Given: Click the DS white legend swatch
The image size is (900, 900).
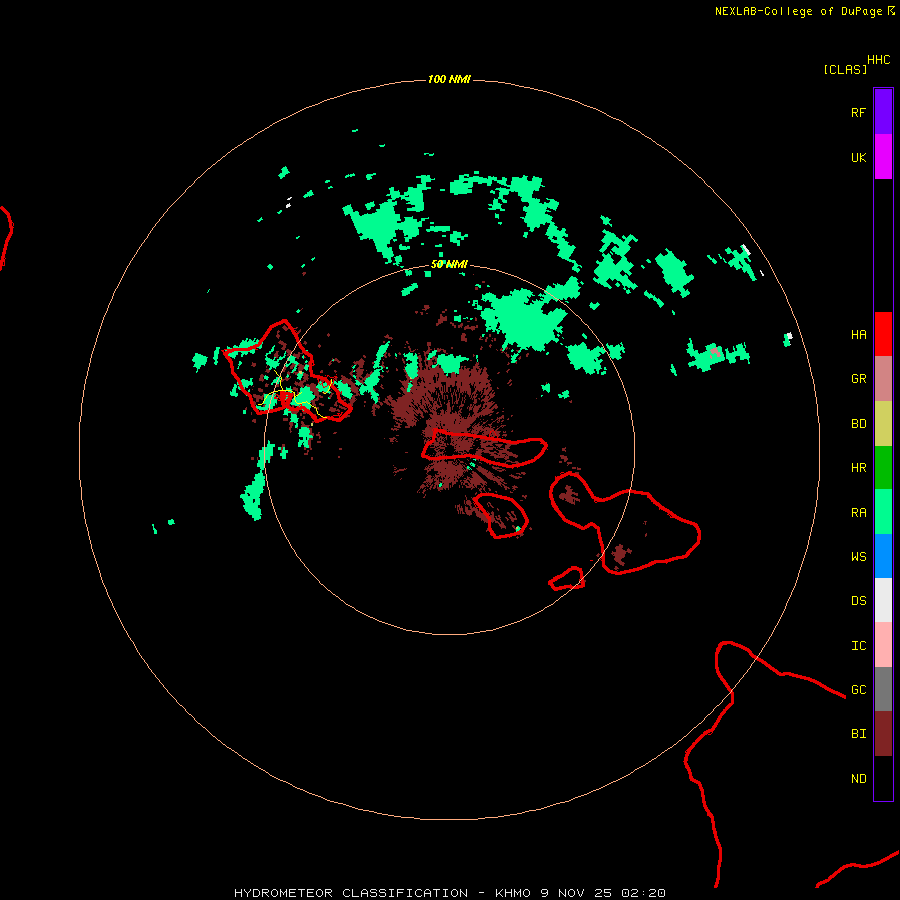Looking at the screenshot, I should [883, 600].
